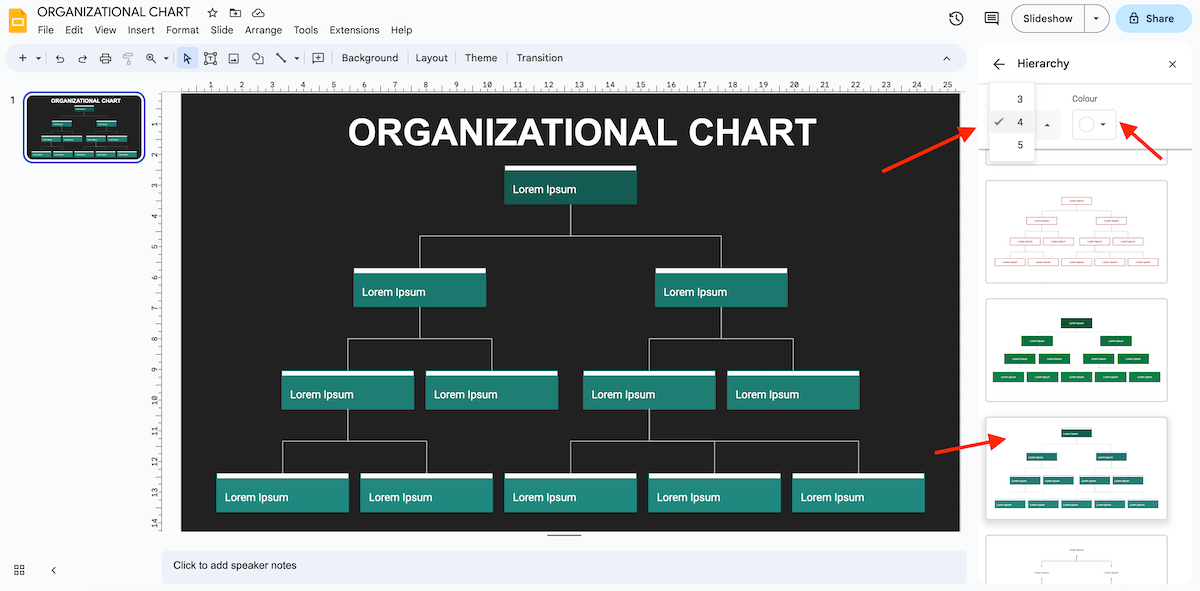1200x591 pixels.
Task: Open Slideshow options dropdown arrow
Action: click(1098, 18)
